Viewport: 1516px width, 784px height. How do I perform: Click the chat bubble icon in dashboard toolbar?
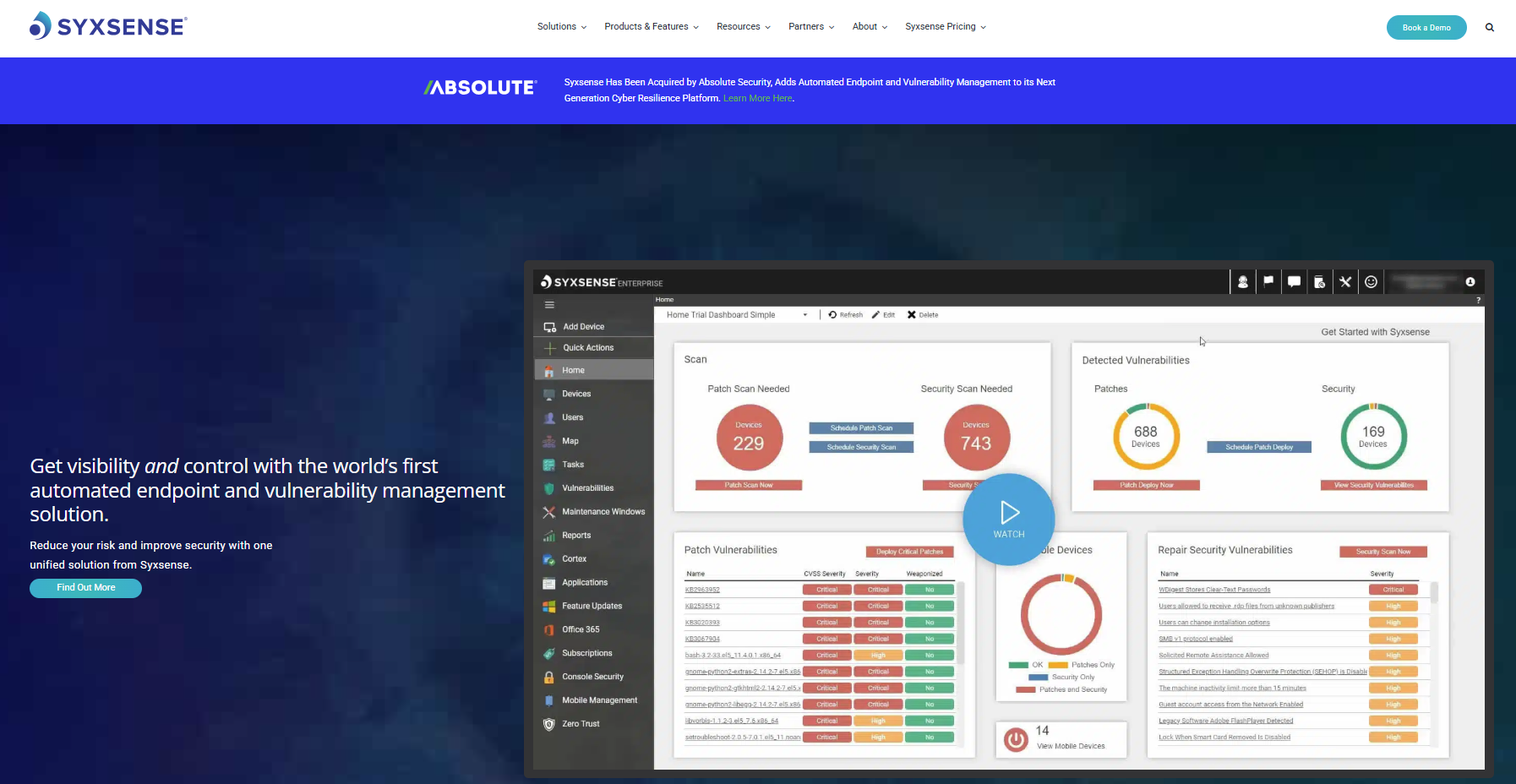click(x=1294, y=282)
